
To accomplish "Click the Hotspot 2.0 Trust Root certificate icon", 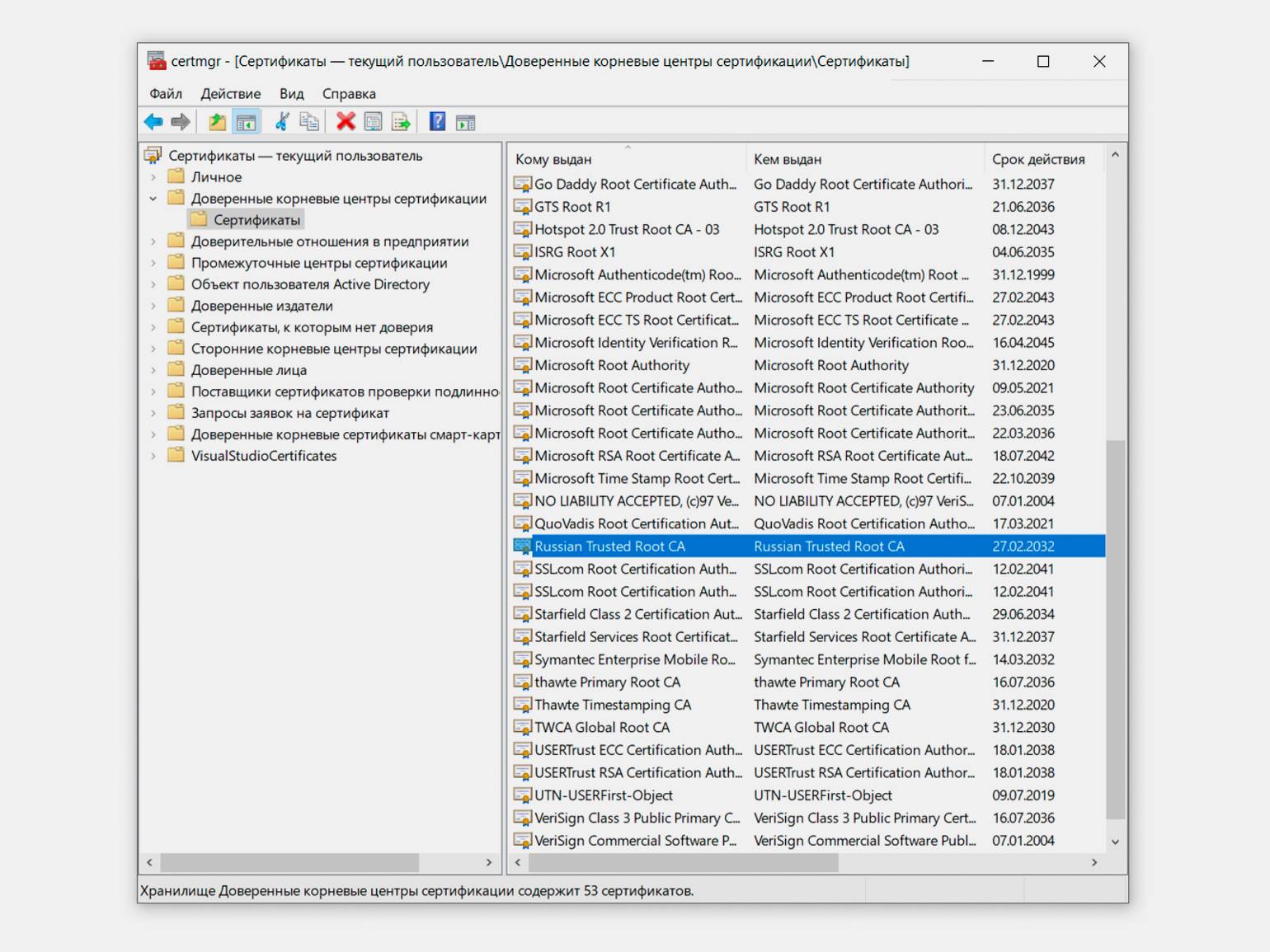I will click(x=523, y=229).
